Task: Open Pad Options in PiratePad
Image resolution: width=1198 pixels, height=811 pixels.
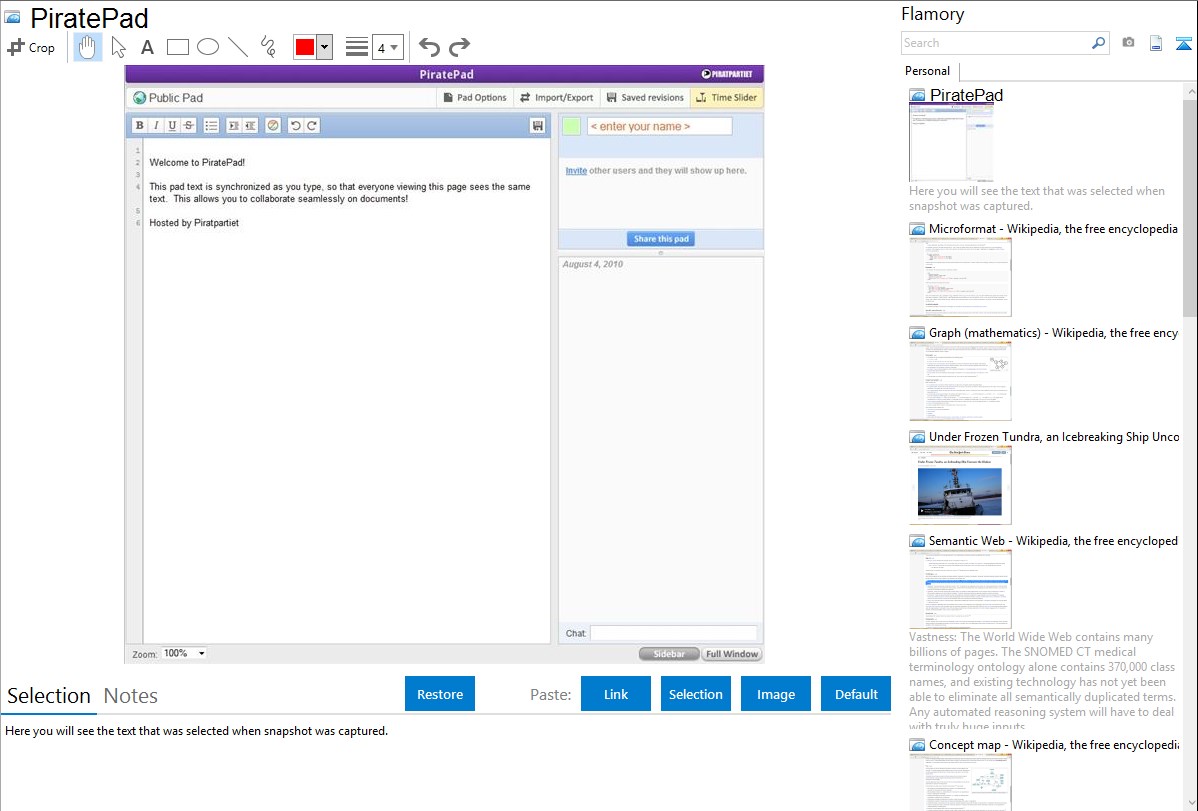Action: click(x=475, y=98)
